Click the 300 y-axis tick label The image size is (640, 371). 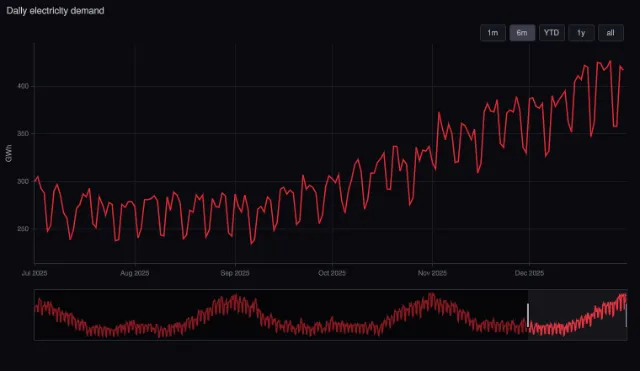23,181
